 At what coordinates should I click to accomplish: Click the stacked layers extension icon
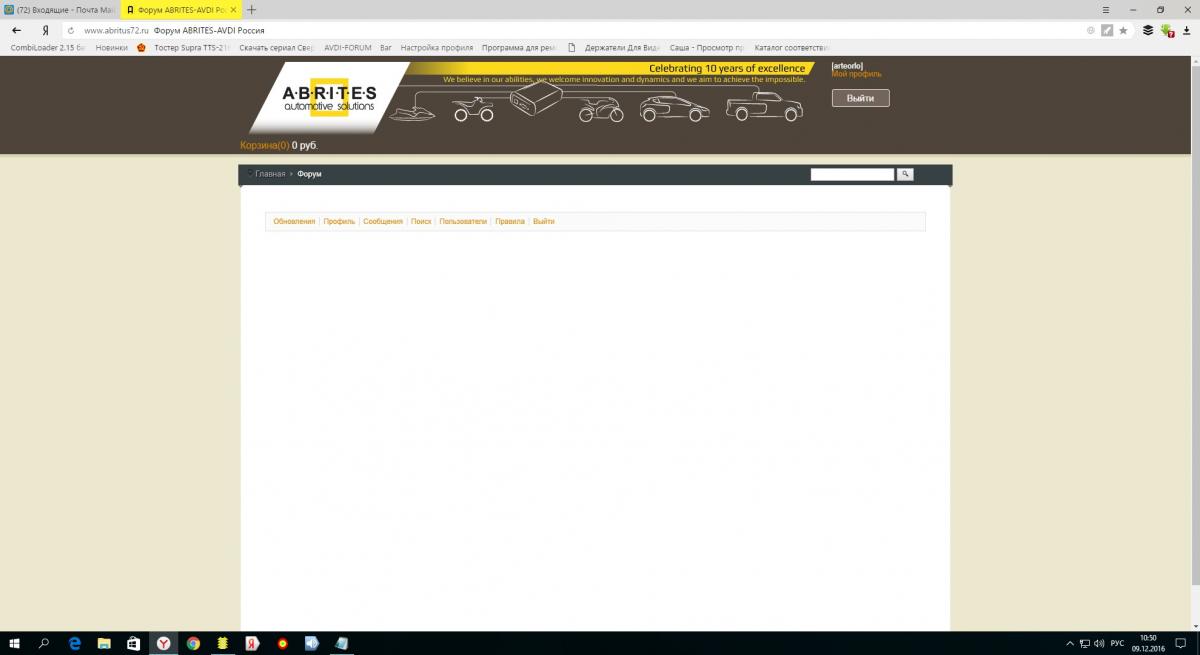click(1148, 30)
